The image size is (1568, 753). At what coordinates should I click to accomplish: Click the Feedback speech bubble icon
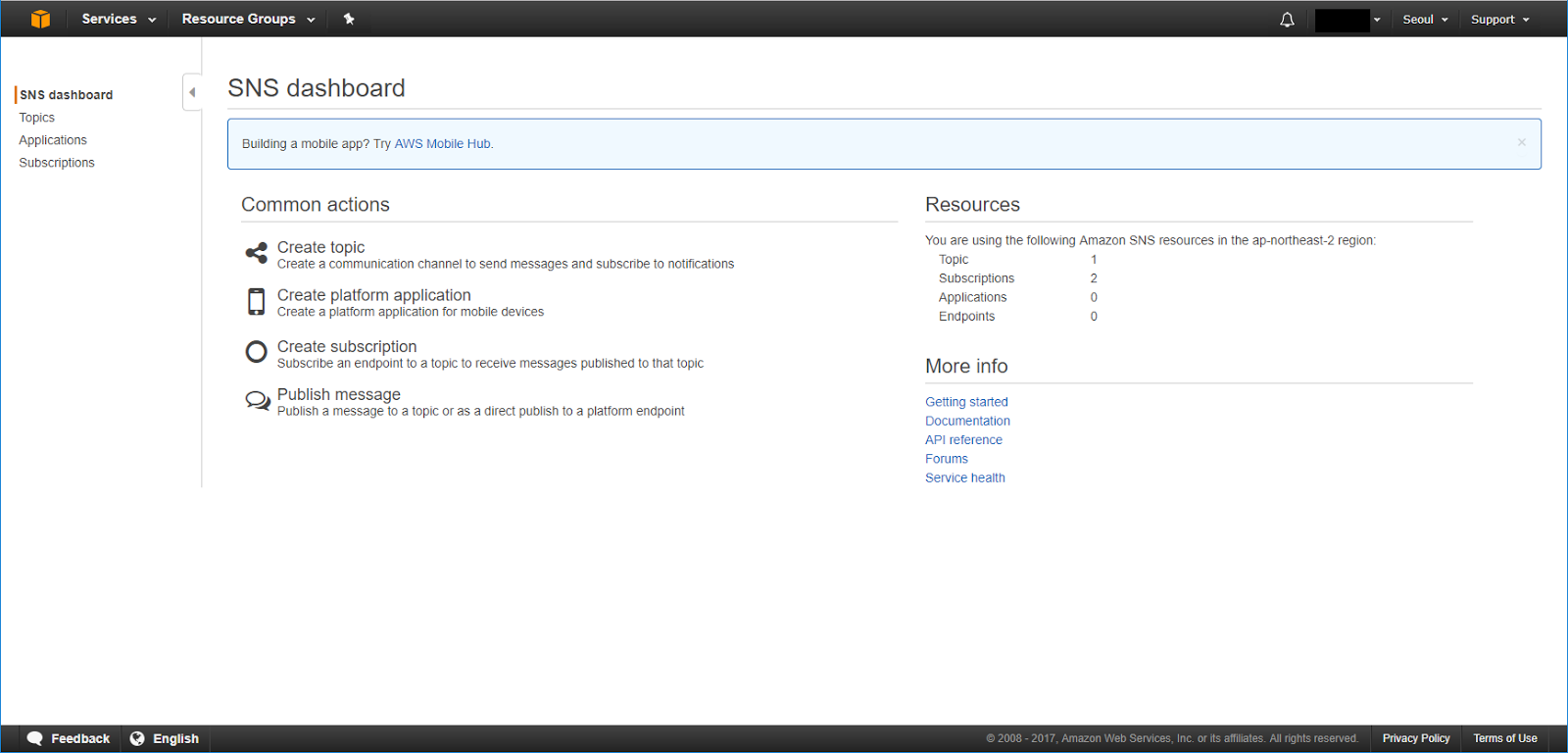pos(35,738)
